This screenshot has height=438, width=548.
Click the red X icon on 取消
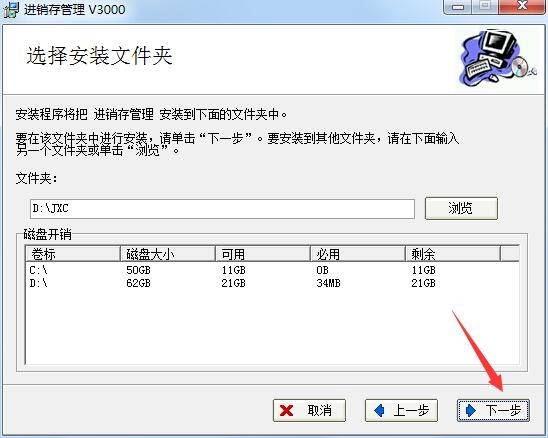click(x=286, y=411)
